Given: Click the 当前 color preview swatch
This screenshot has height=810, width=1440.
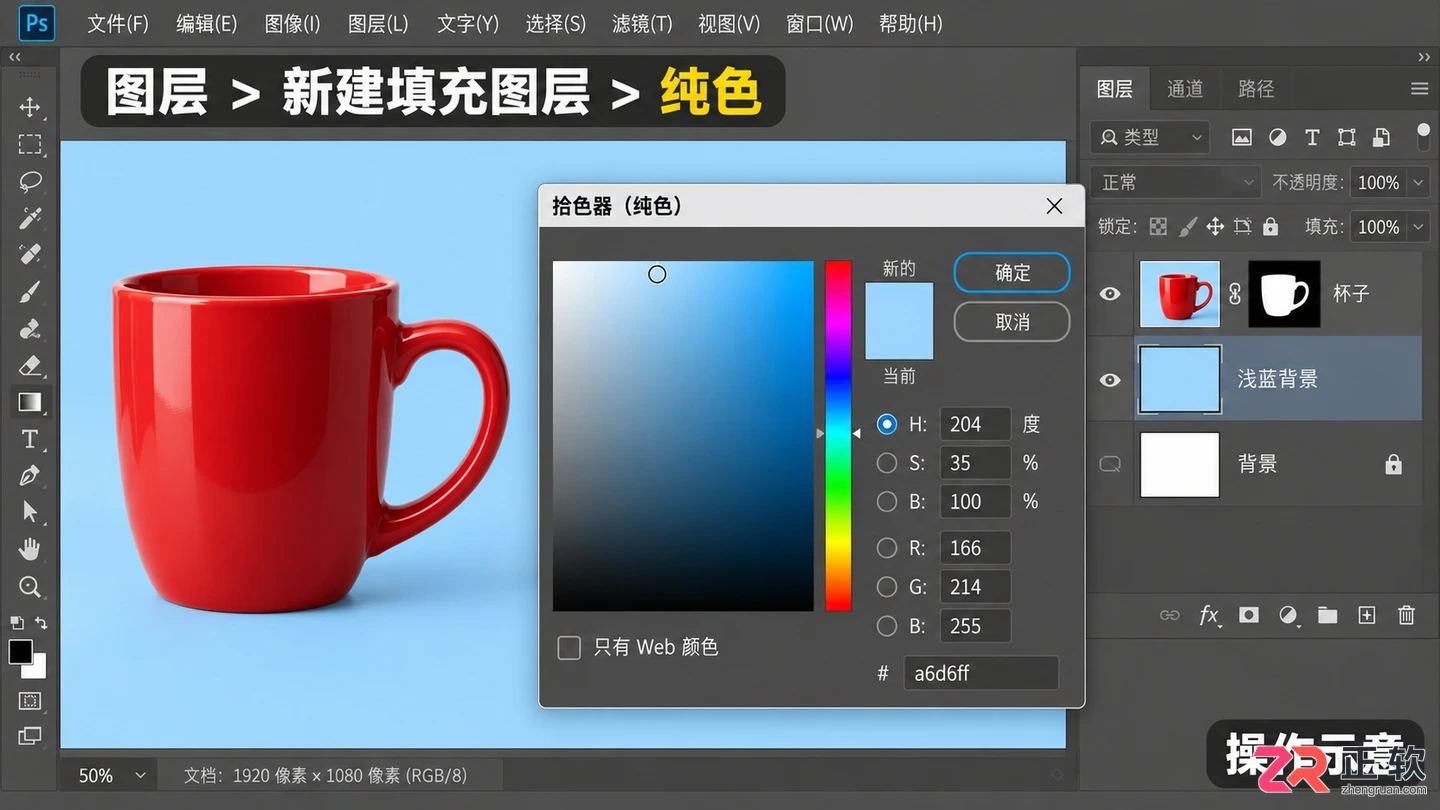Looking at the screenshot, I should point(899,340).
